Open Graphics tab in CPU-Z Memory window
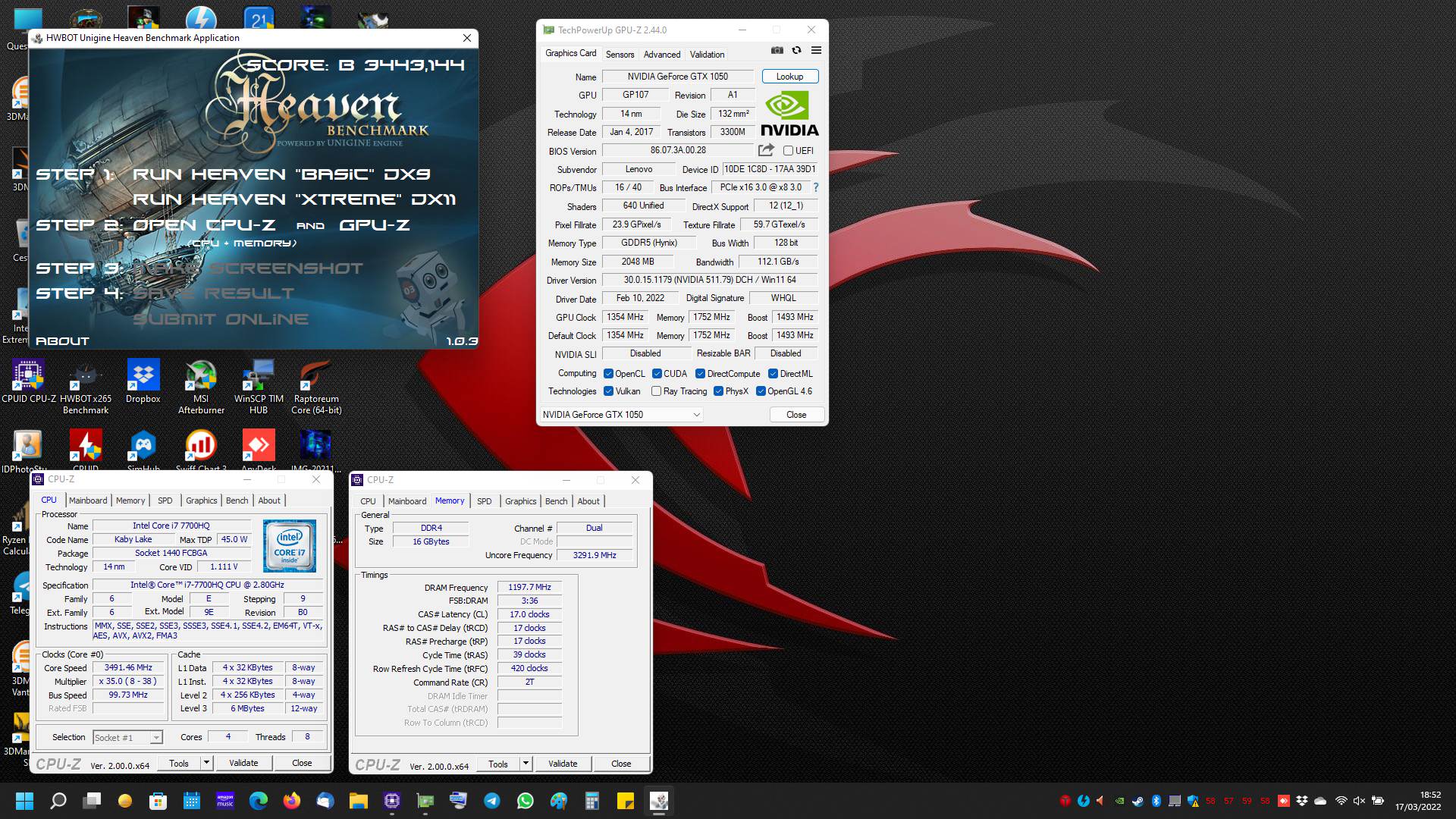The image size is (1456, 819). (521, 501)
